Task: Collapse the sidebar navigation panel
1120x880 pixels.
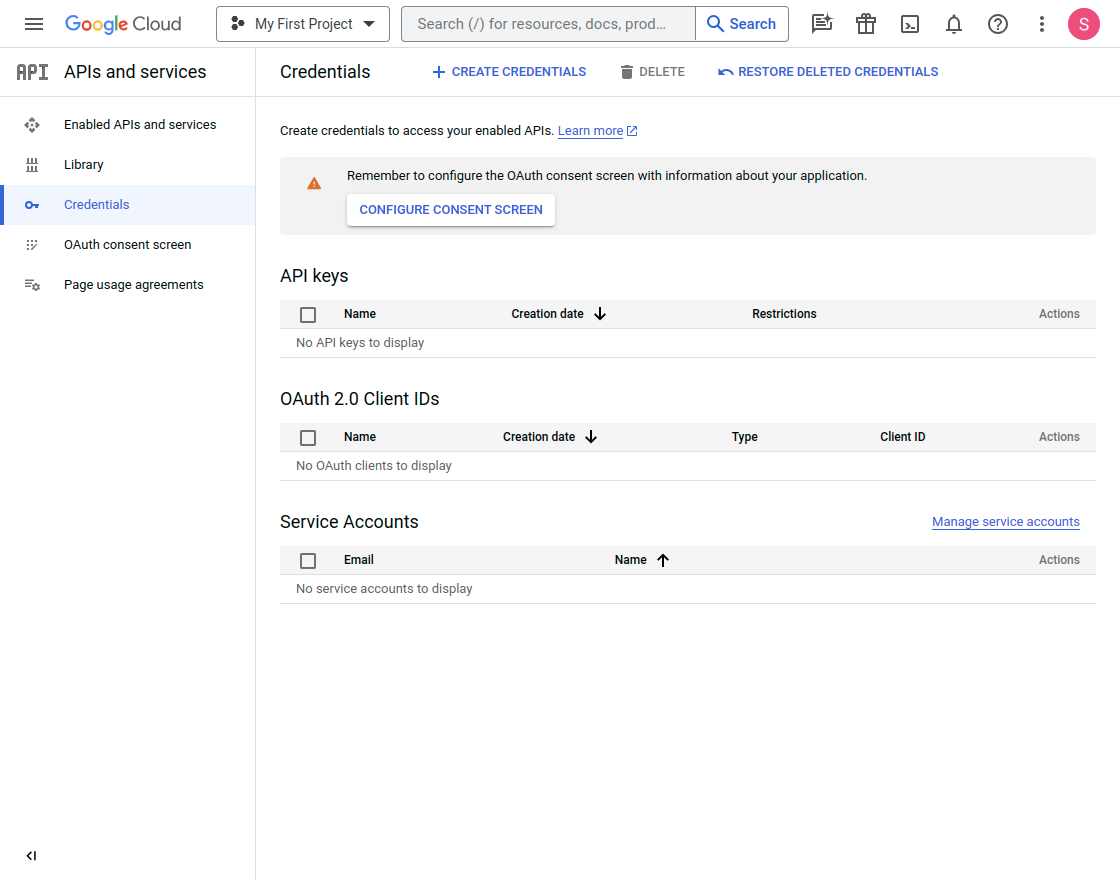Action: 31,856
